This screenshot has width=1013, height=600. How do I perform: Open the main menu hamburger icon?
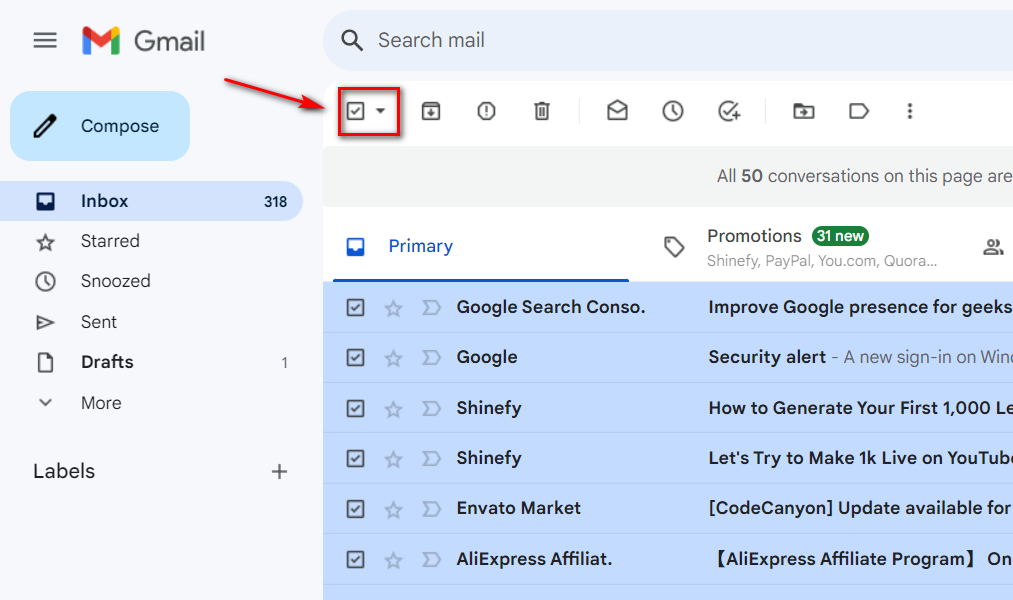pyautogui.click(x=45, y=41)
